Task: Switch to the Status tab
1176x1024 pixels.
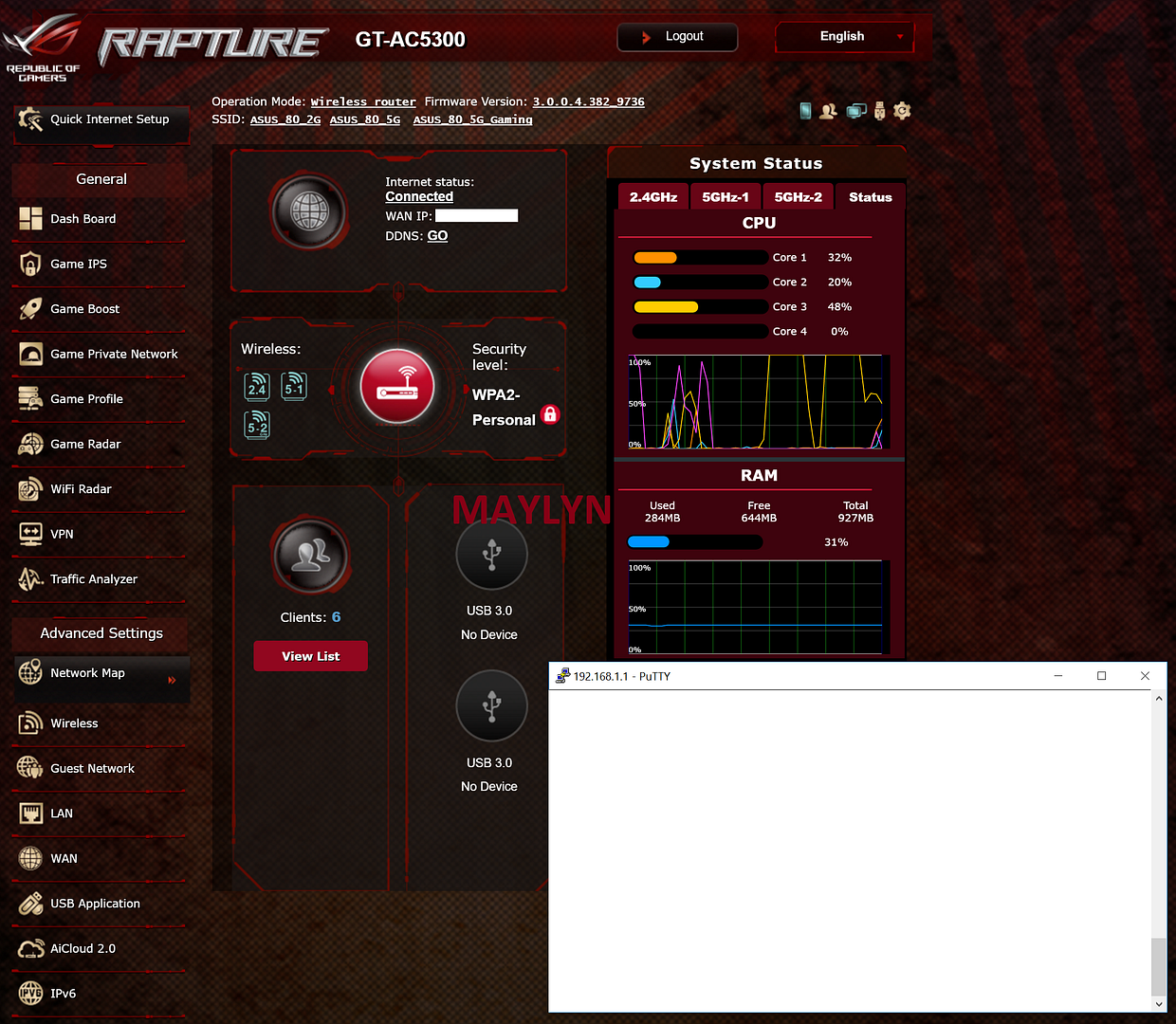Action: [x=871, y=197]
